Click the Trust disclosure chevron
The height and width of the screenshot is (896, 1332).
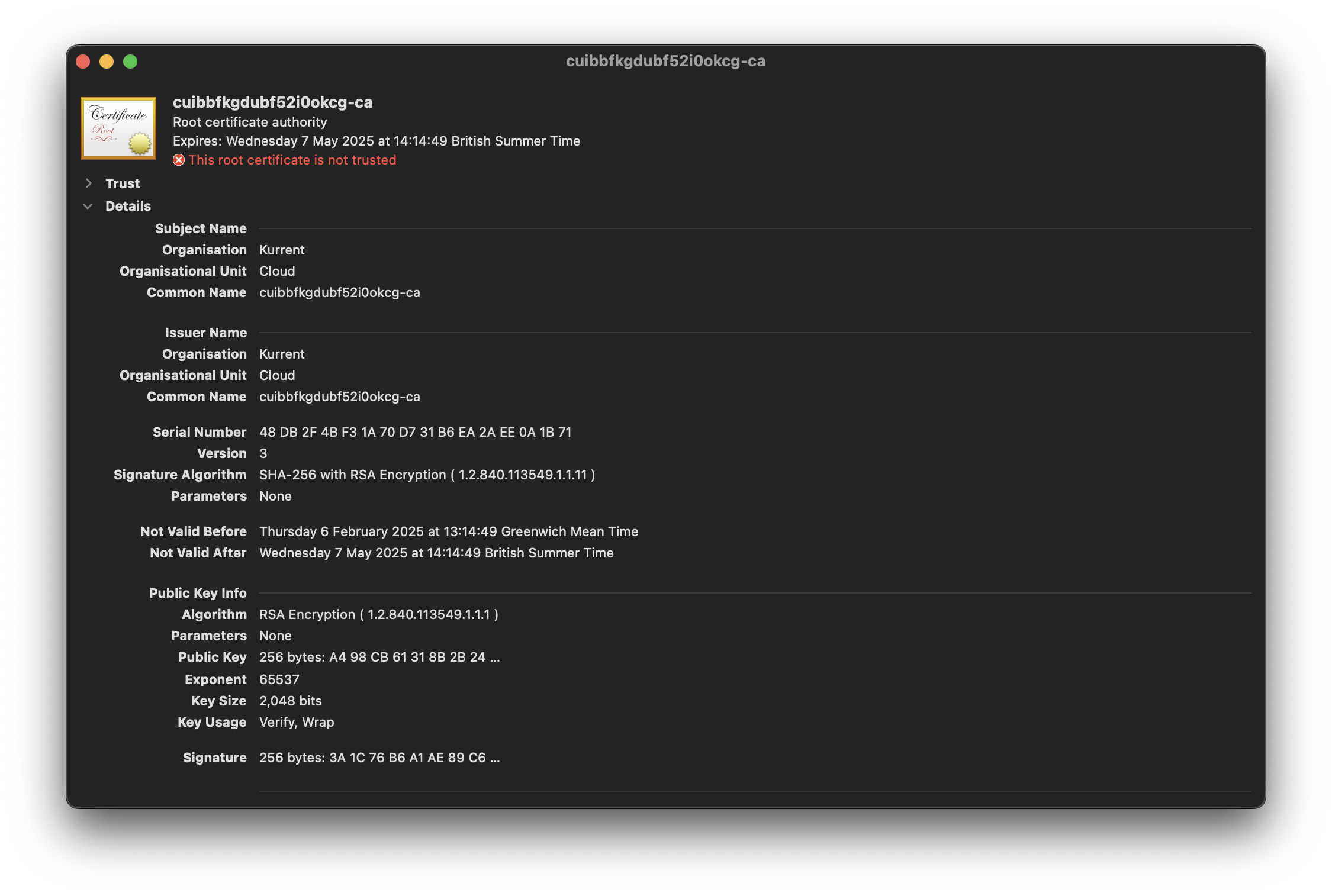[89, 183]
